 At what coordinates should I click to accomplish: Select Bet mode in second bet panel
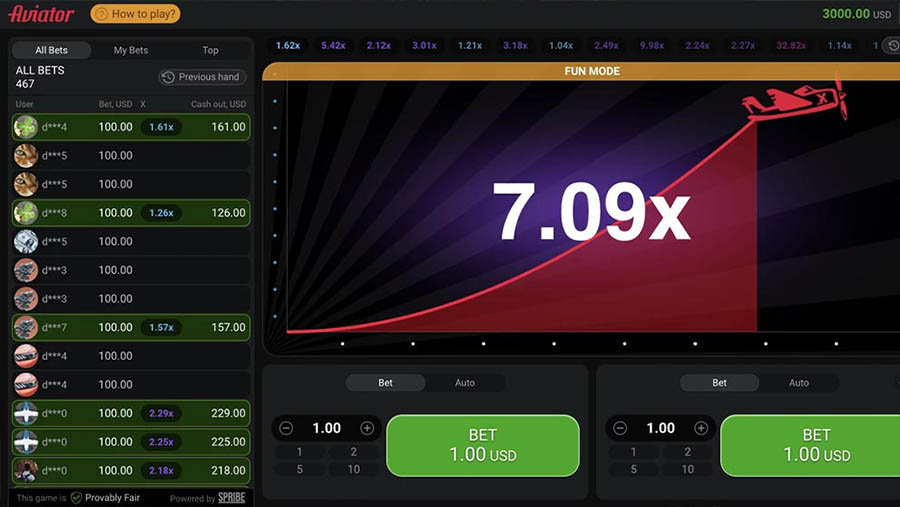click(719, 383)
